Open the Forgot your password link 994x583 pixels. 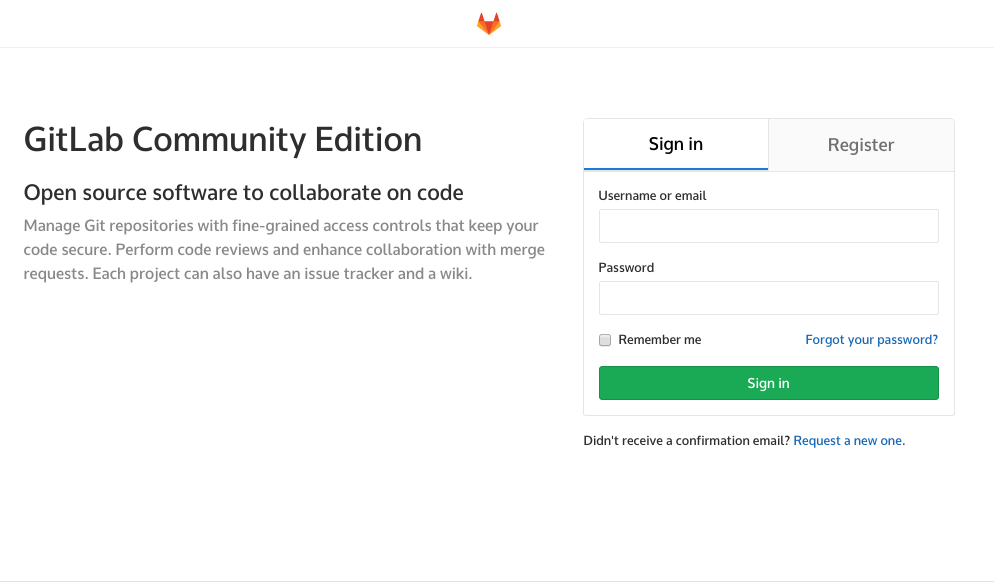871,340
